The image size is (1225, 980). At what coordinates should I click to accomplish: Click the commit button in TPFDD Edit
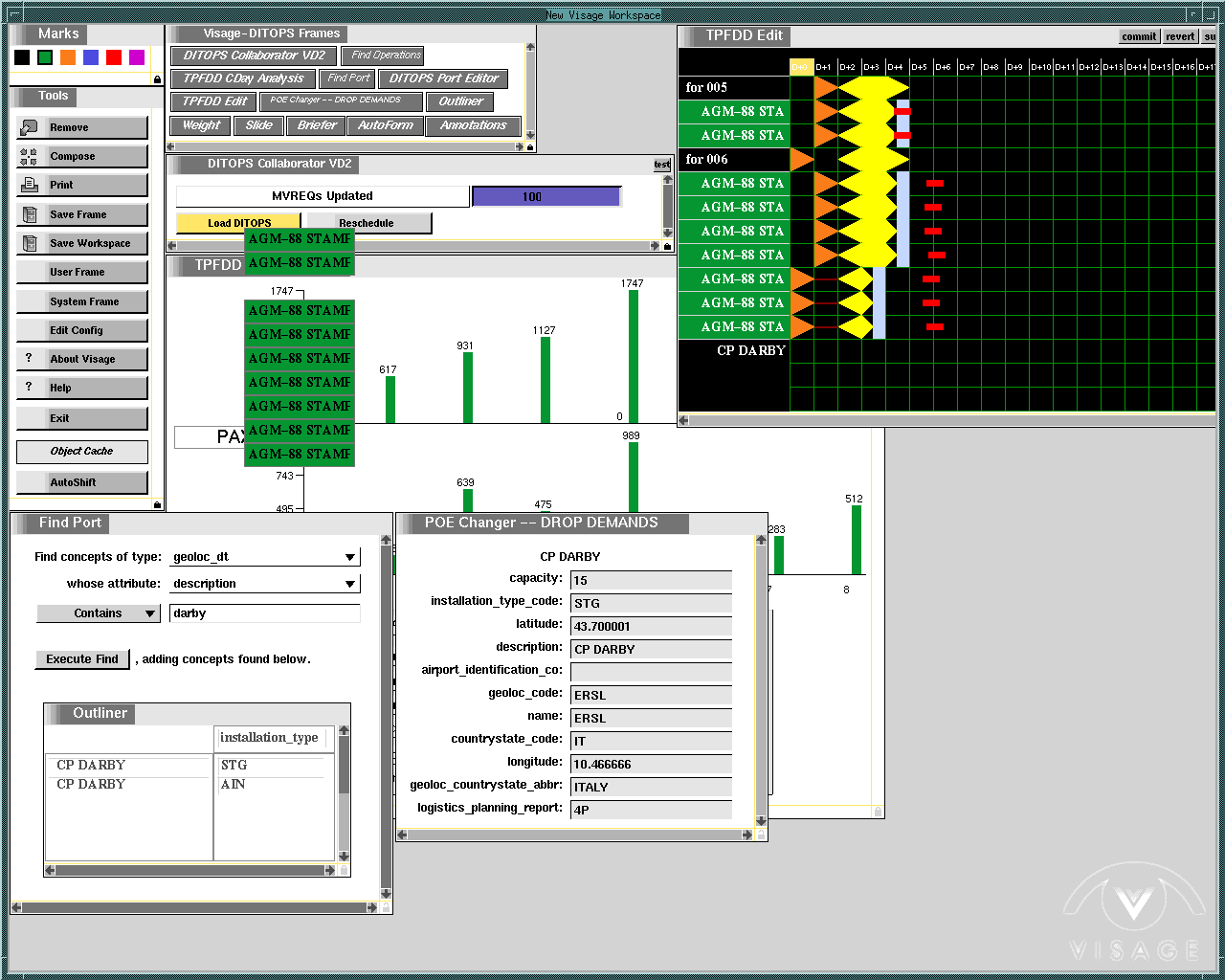[x=1139, y=36]
